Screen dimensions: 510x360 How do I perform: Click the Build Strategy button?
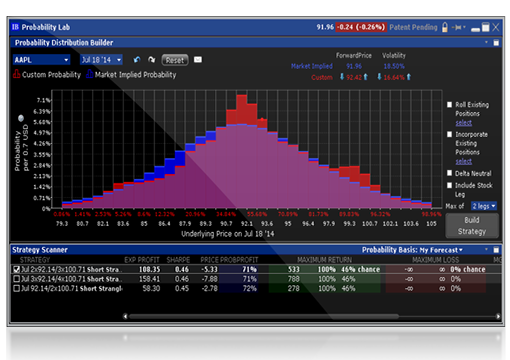[472, 226]
